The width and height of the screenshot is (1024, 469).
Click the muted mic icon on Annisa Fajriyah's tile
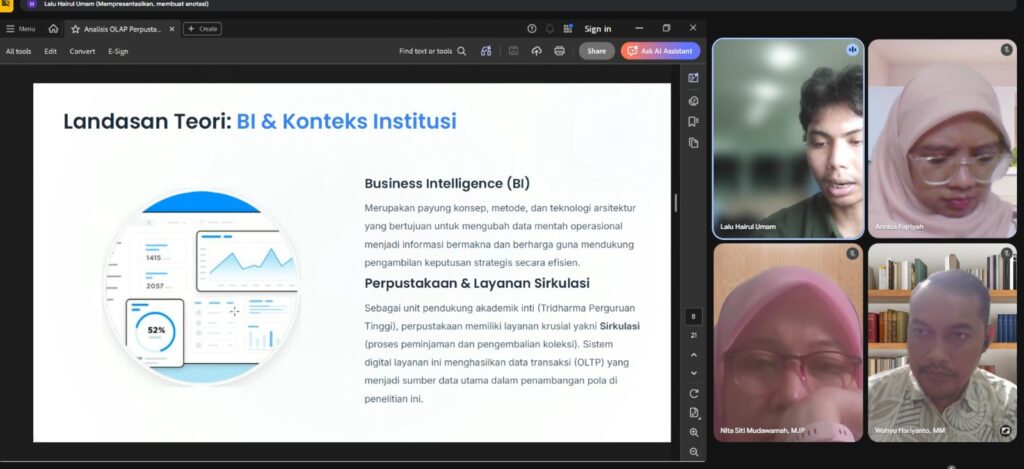1006,49
